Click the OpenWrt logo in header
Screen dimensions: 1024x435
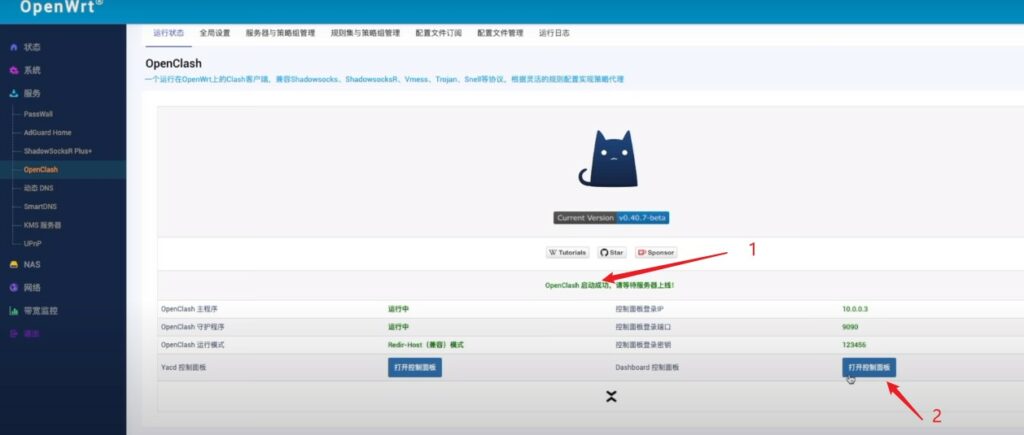(x=61, y=7)
